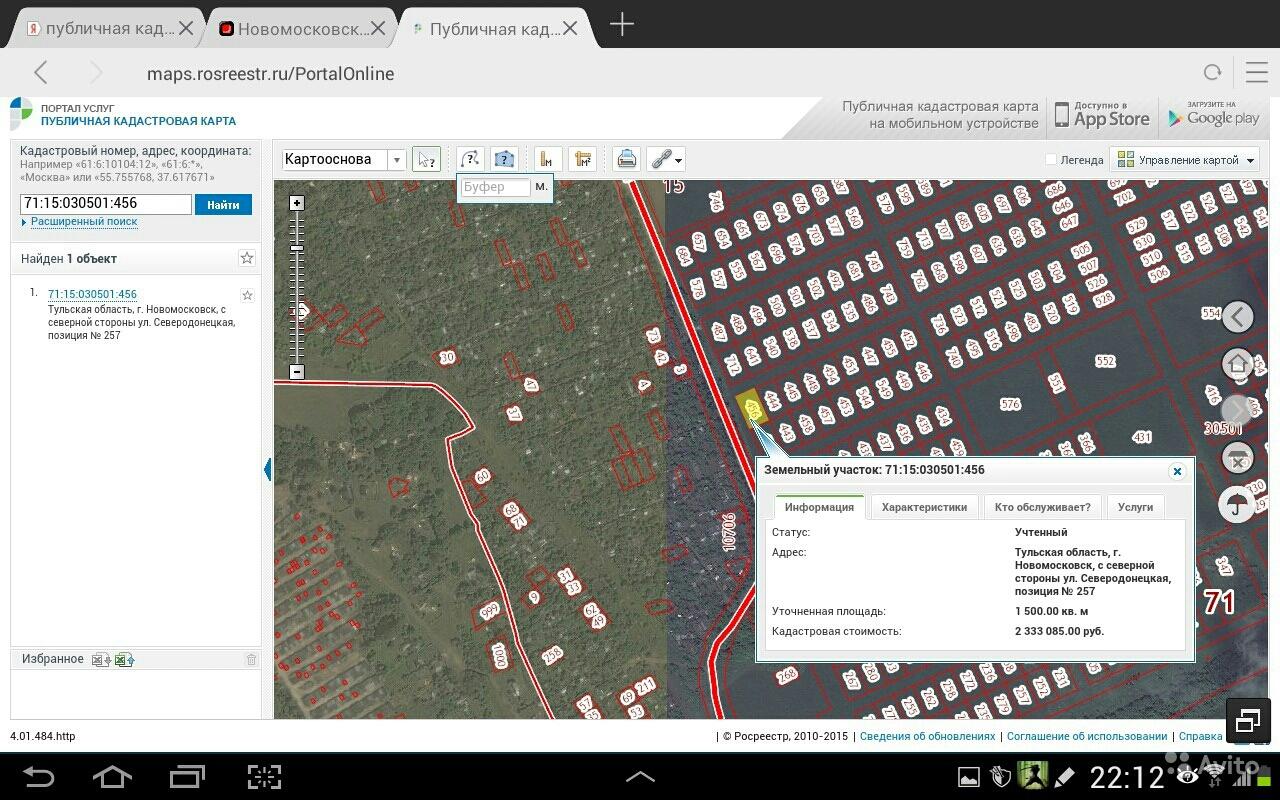Expand the Управление картой menu
The image size is (1280, 800).
(1184, 160)
